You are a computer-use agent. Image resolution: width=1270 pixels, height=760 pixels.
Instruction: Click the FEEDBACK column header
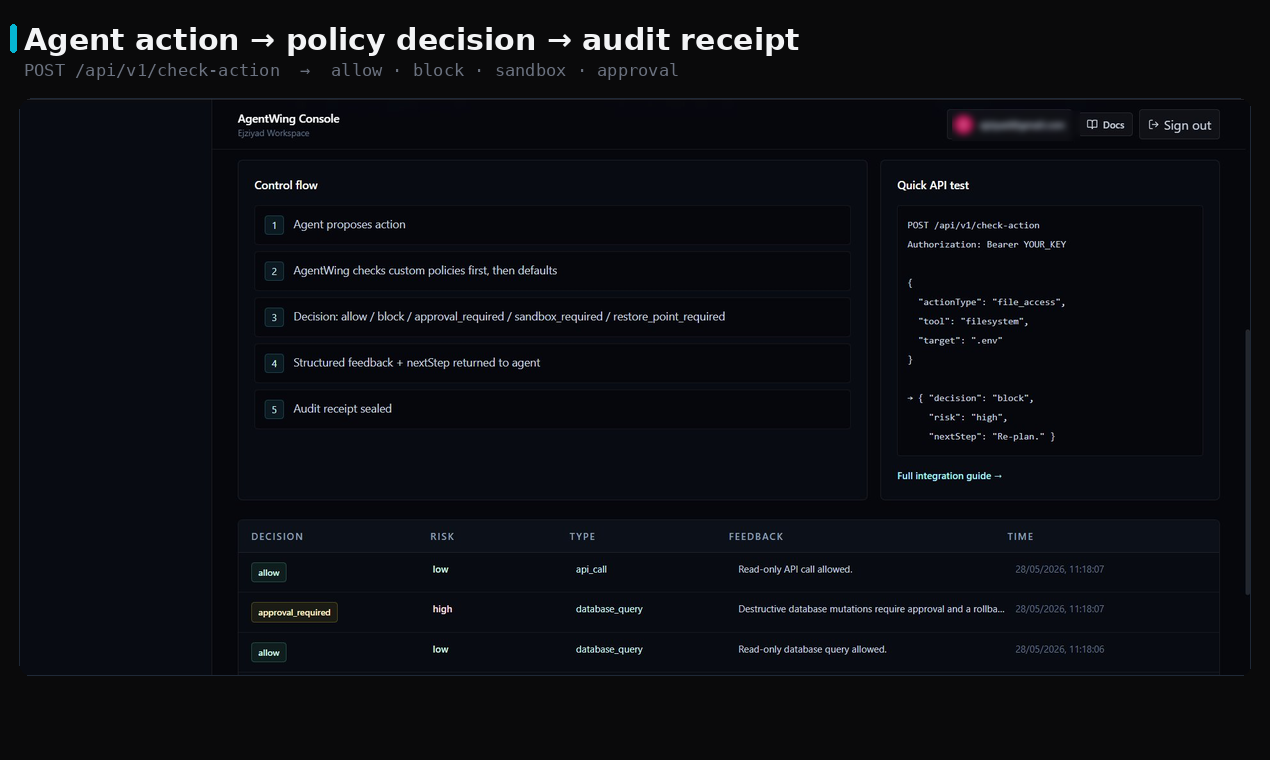(x=756, y=537)
